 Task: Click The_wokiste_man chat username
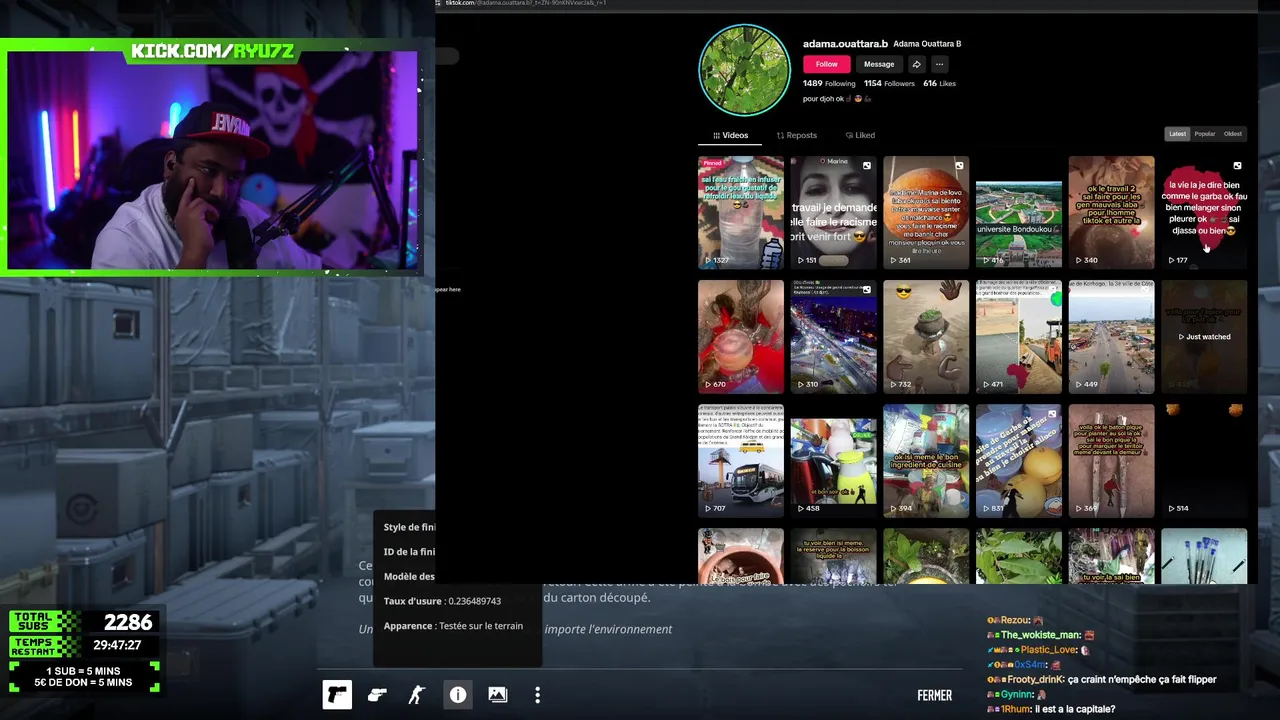[1040, 635]
